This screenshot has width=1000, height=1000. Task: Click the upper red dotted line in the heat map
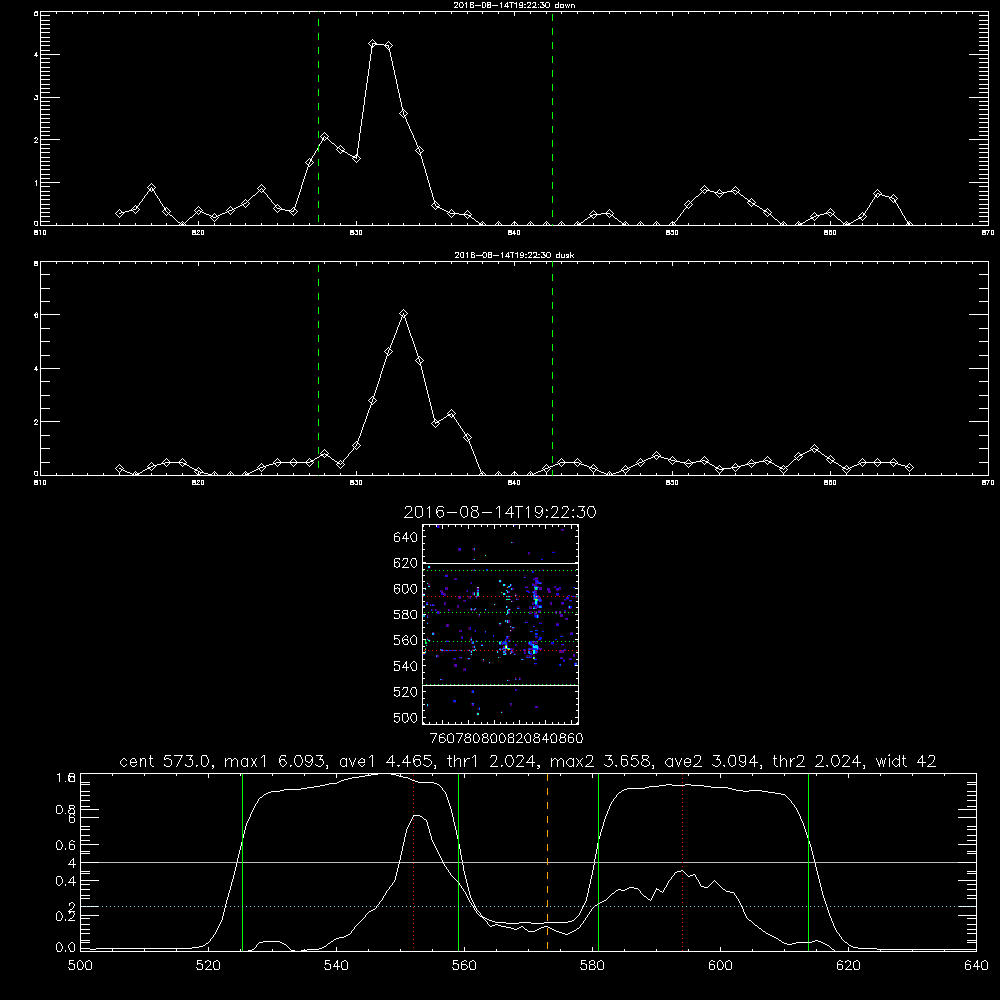pyautogui.click(x=500, y=597)
